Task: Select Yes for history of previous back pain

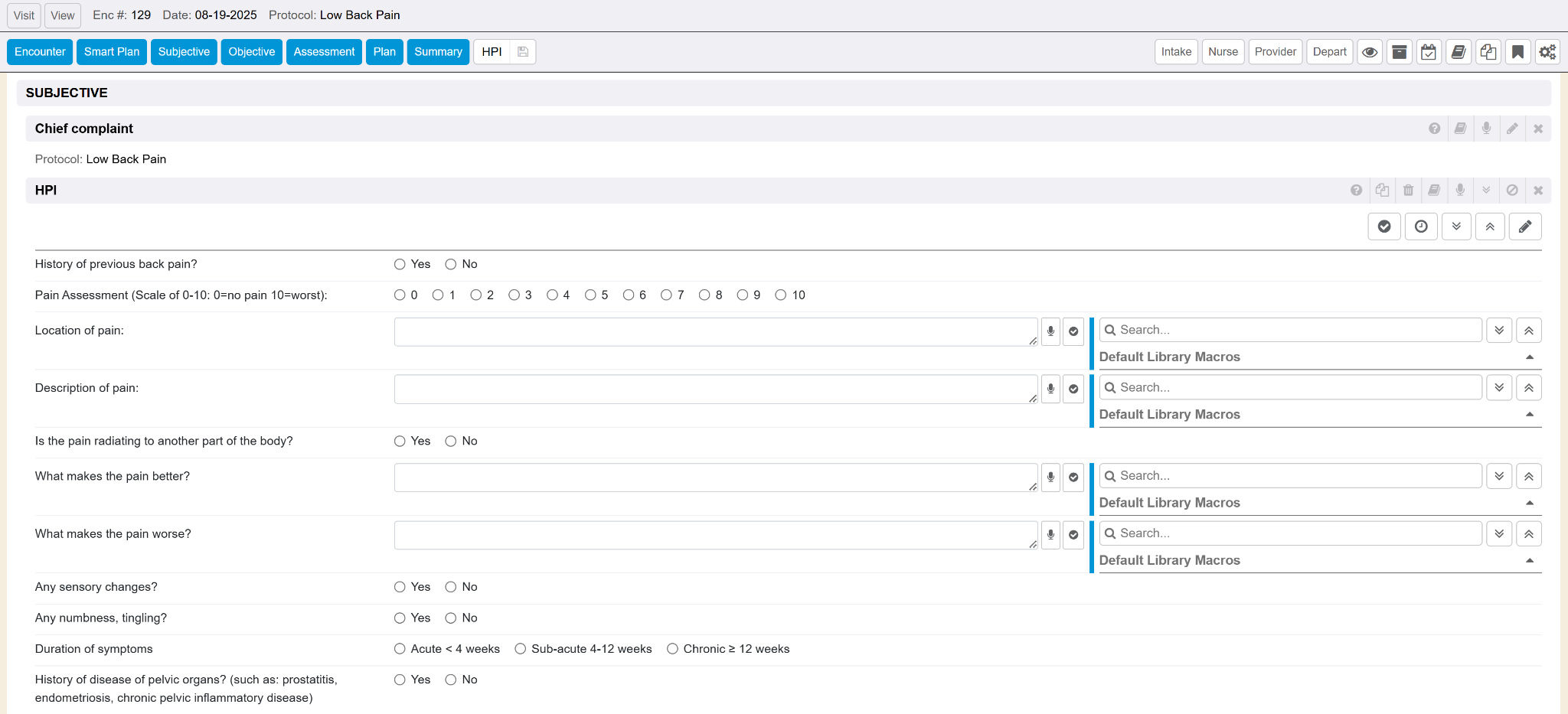Action: [400, 264]
